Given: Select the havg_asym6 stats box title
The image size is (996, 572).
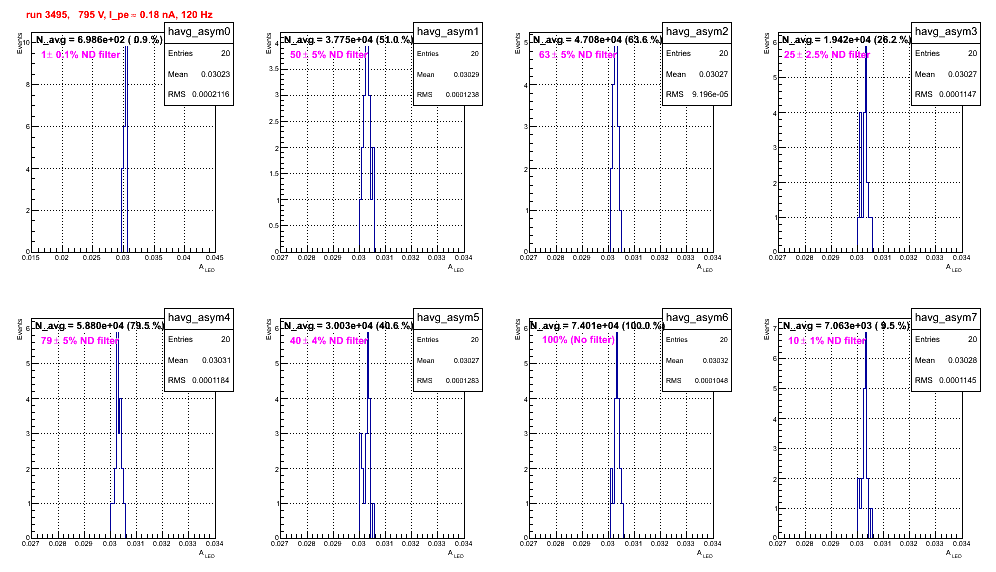Looking at the screenshot, I should [x=697, y=318].
